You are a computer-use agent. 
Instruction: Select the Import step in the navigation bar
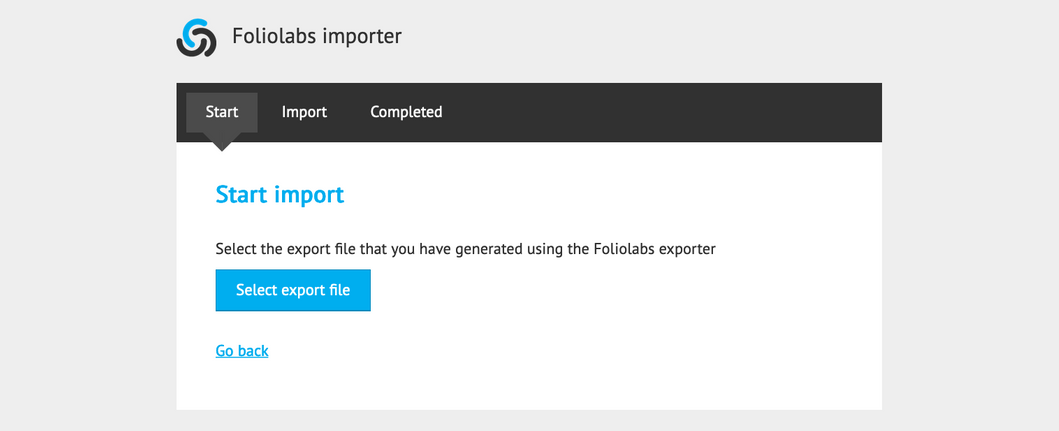point(304,112)
